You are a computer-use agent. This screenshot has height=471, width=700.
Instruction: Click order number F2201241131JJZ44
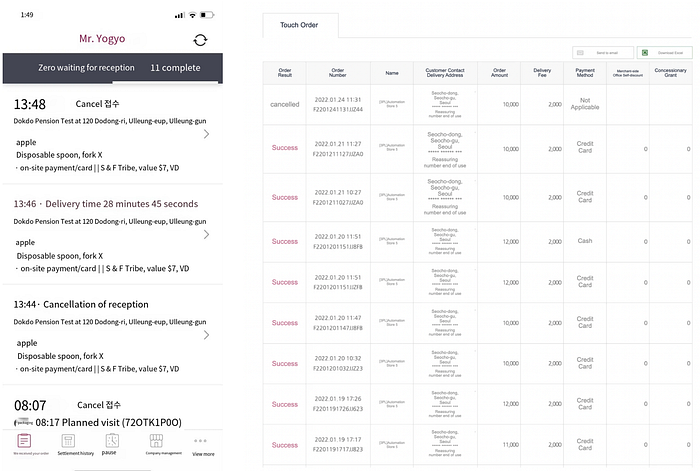338,109
